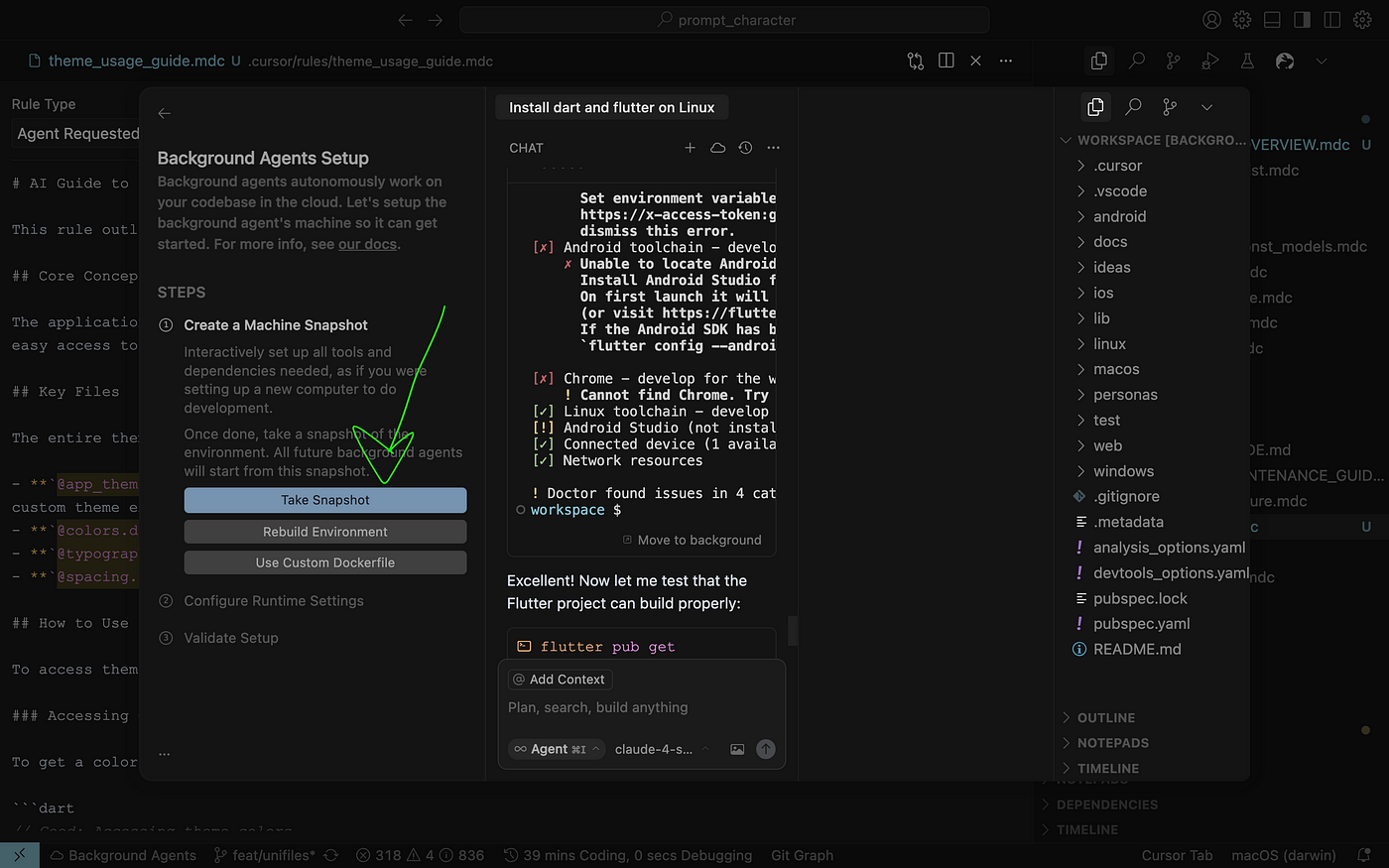Open the Run and Debug view
Viewport: 1389px width, 868px height.
click(x=1209, y=61)
